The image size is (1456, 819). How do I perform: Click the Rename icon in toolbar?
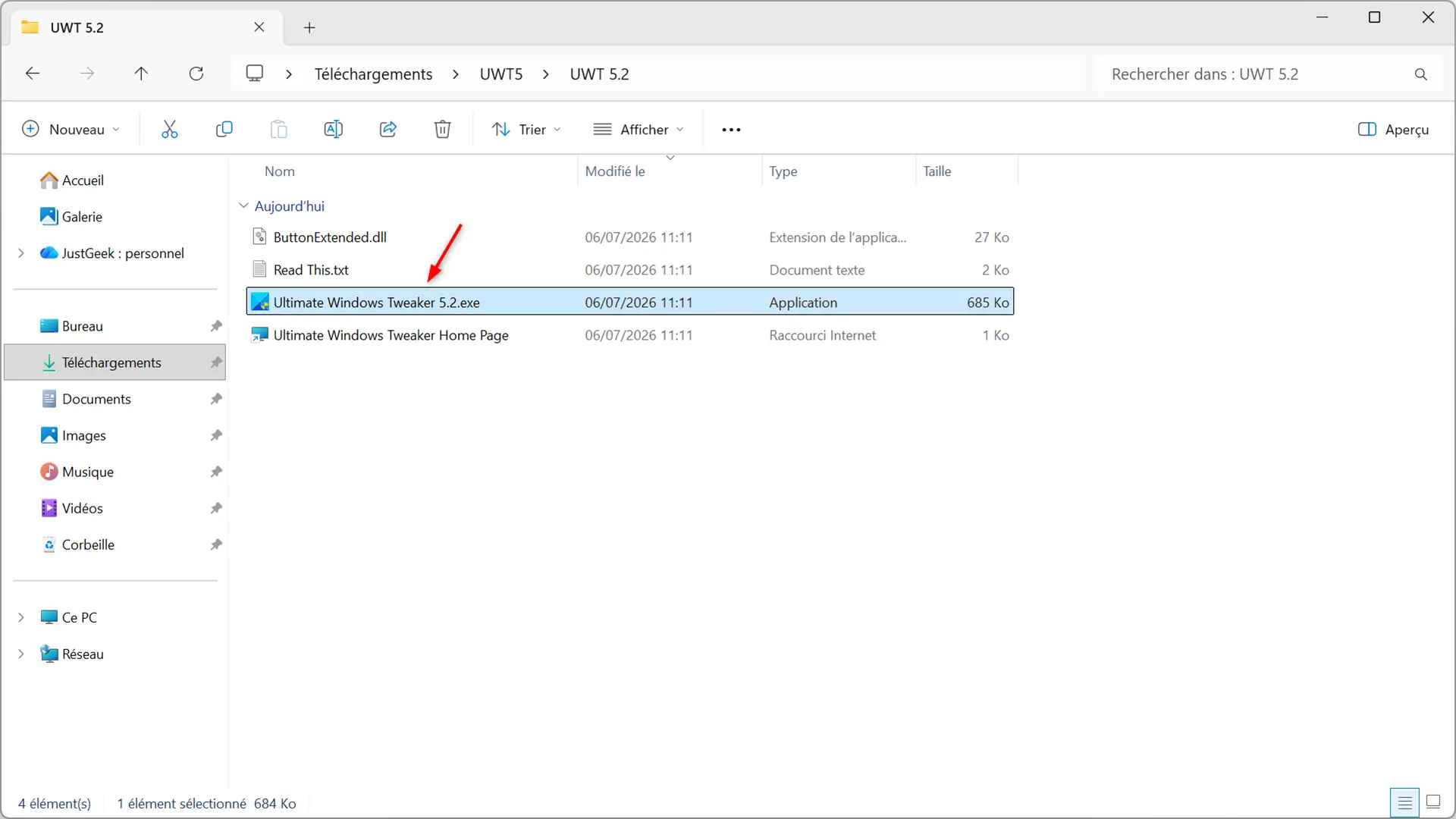coord(334,130)
